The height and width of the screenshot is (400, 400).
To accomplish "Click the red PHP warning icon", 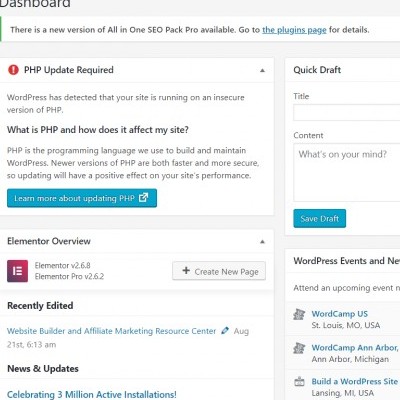I will point(13,70).
